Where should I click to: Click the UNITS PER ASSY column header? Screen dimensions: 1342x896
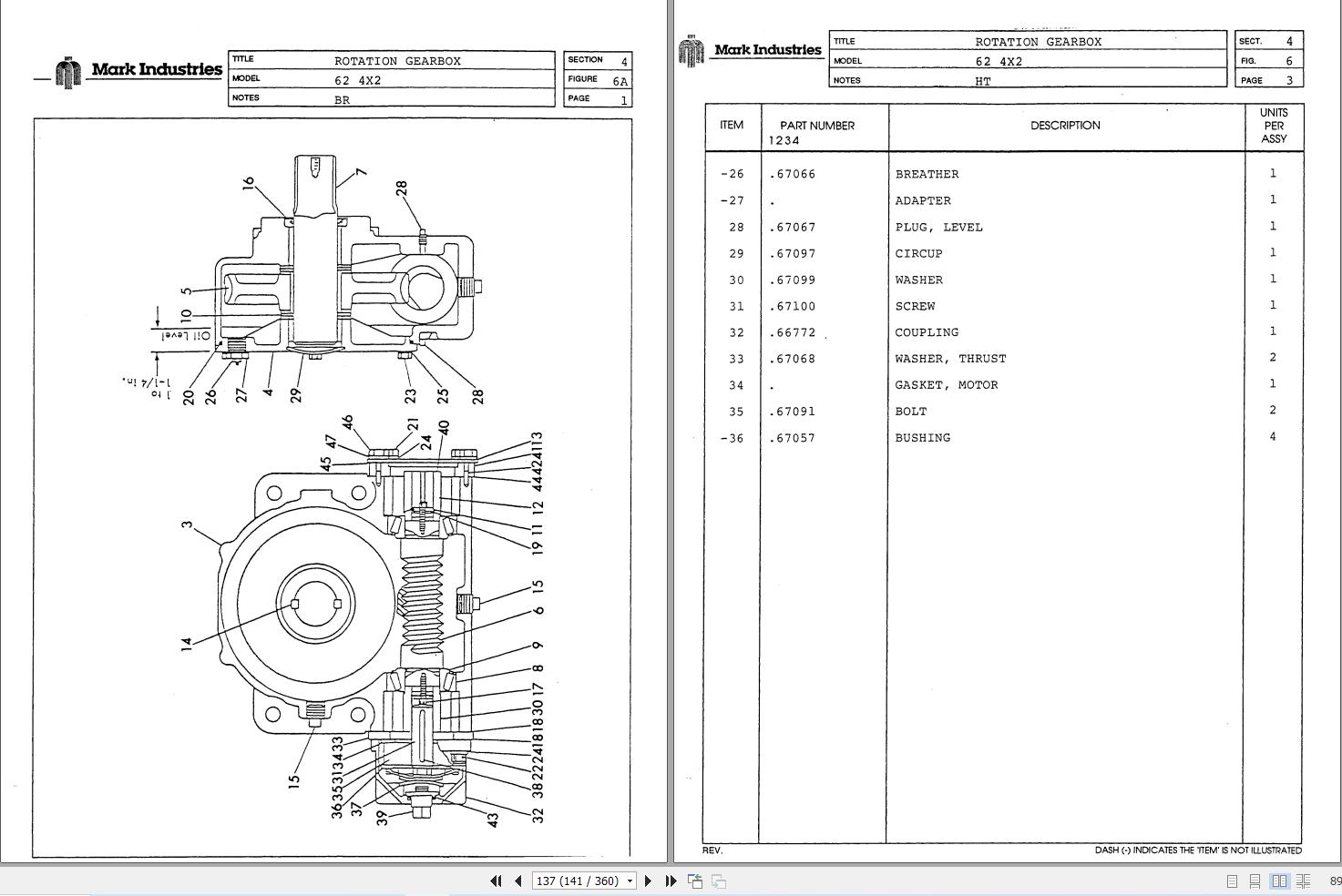[x=1274, y=126]
